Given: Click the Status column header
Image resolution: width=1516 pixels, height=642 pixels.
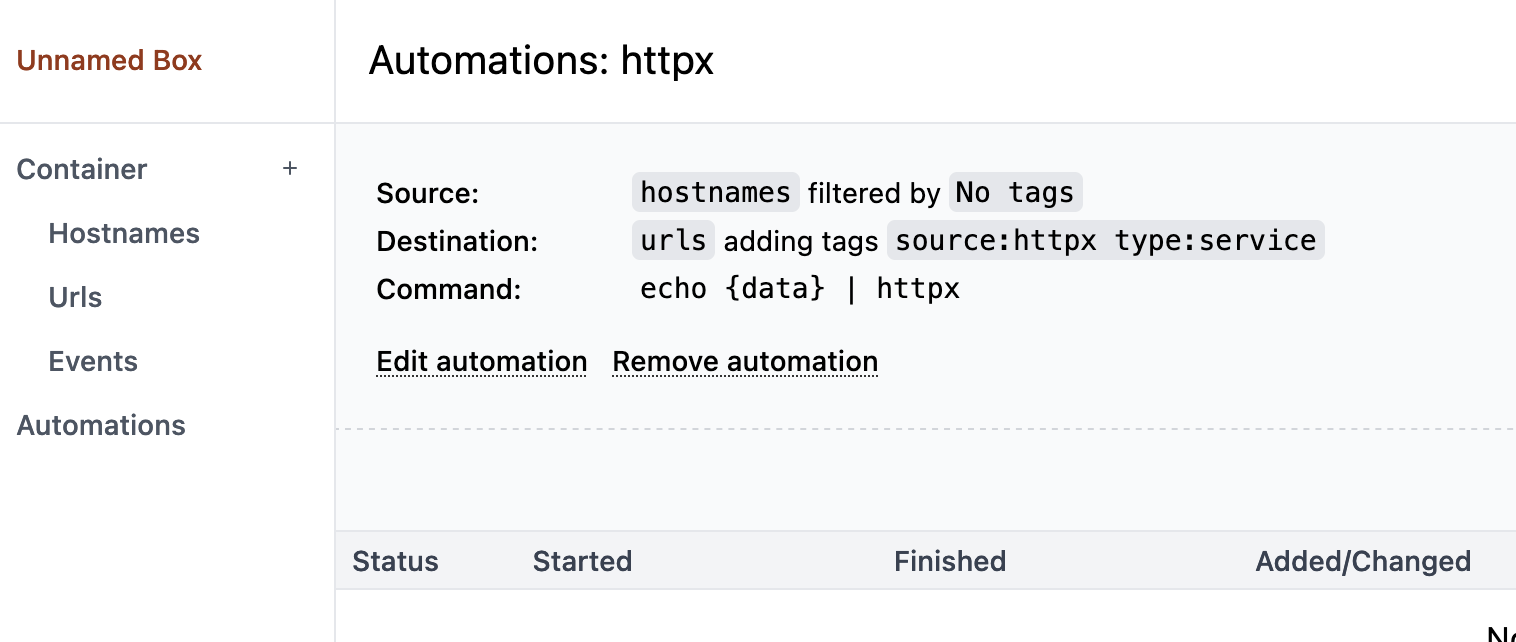Looking at the screenshot, I should (395, 561).
